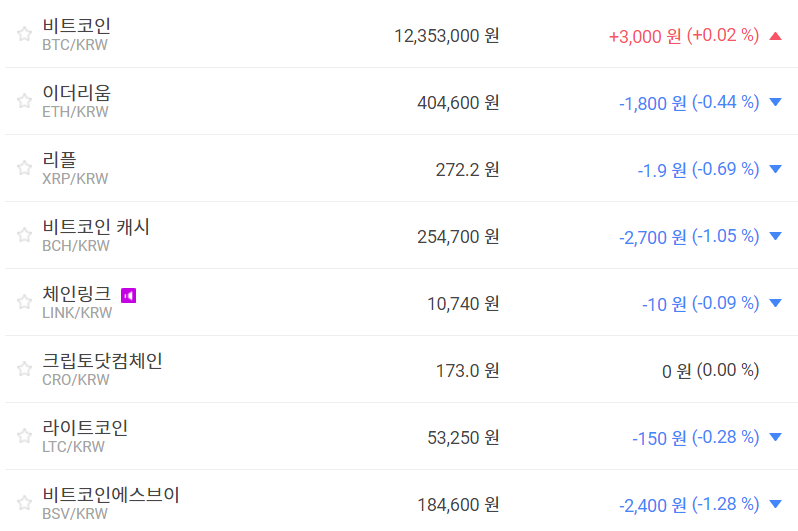Add 비트코인 캐시 to favorites via star
This screenshot has width=798, height=531.
click(x=24, y=235)
